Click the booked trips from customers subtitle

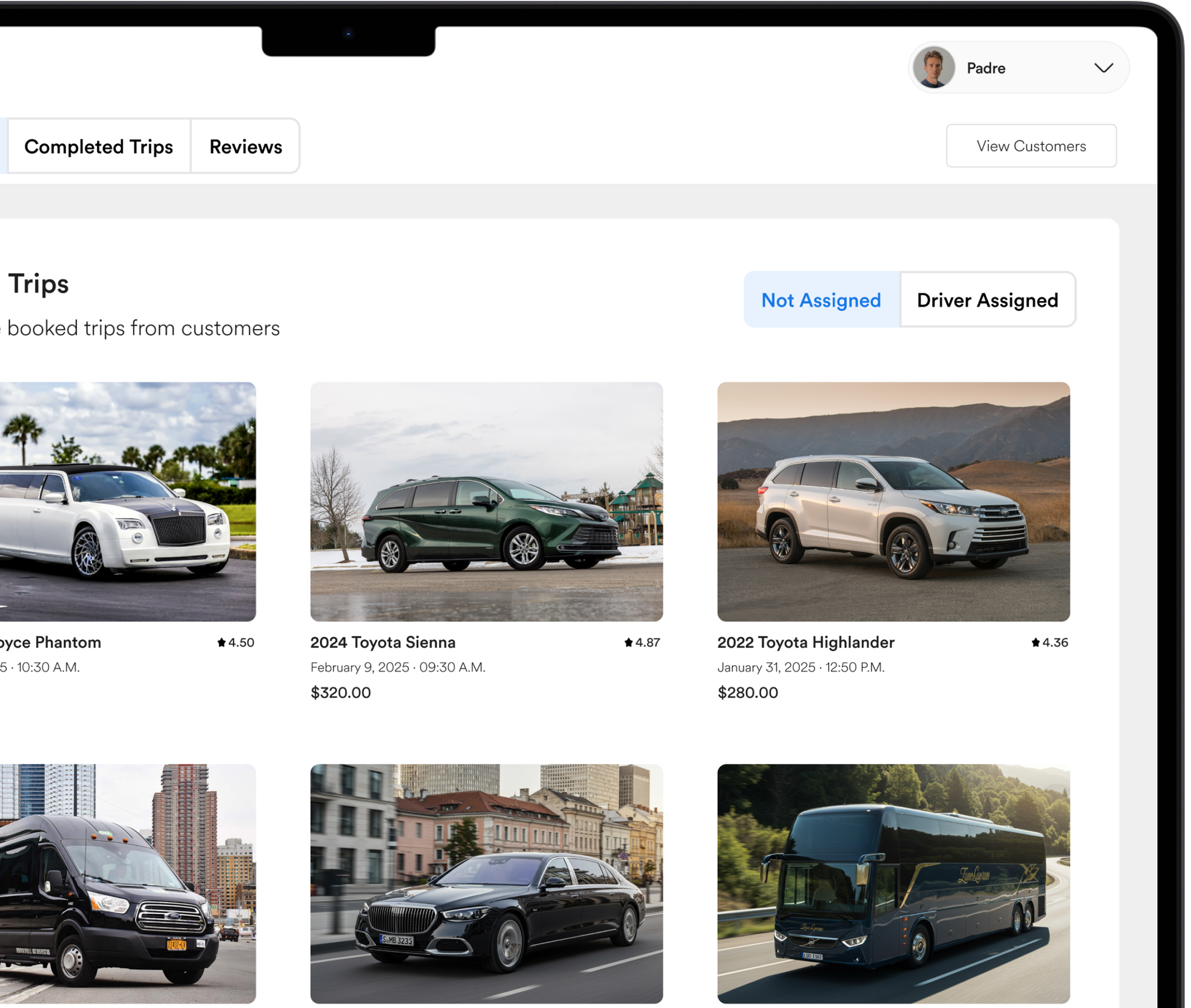point(143,328)
